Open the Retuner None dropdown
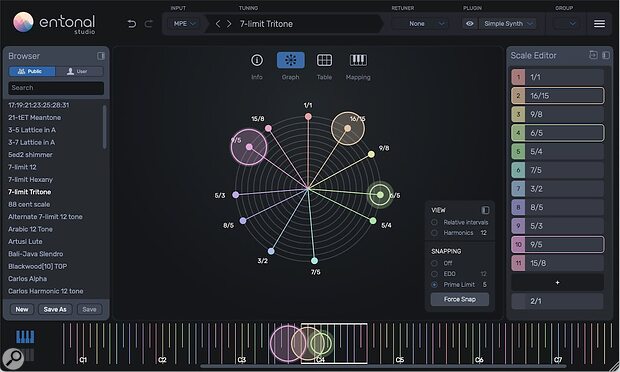620x372 pixels. pos(421,24)
